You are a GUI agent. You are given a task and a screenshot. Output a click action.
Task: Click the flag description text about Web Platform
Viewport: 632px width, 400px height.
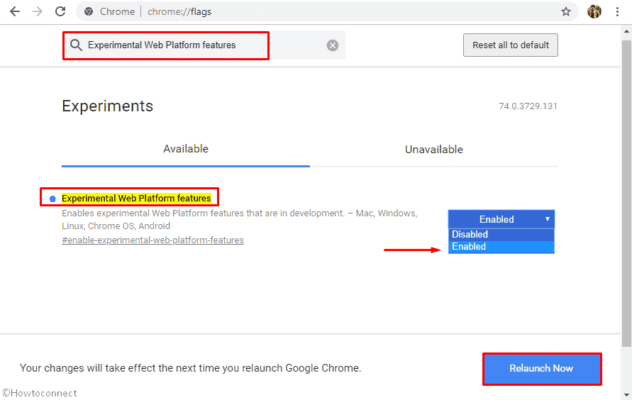(239, 219)
